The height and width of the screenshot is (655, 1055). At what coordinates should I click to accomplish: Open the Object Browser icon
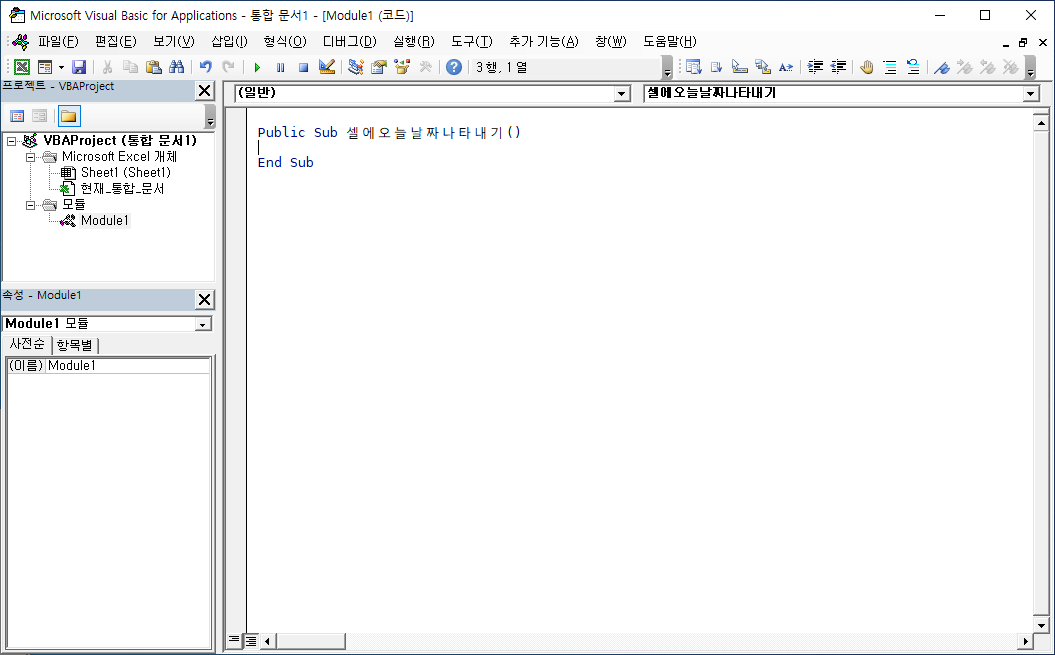point(402,67)
